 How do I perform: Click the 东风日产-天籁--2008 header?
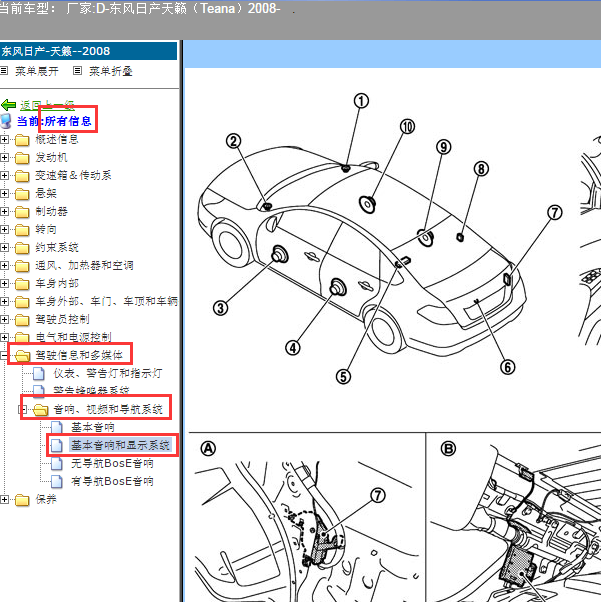coord(88,51)
